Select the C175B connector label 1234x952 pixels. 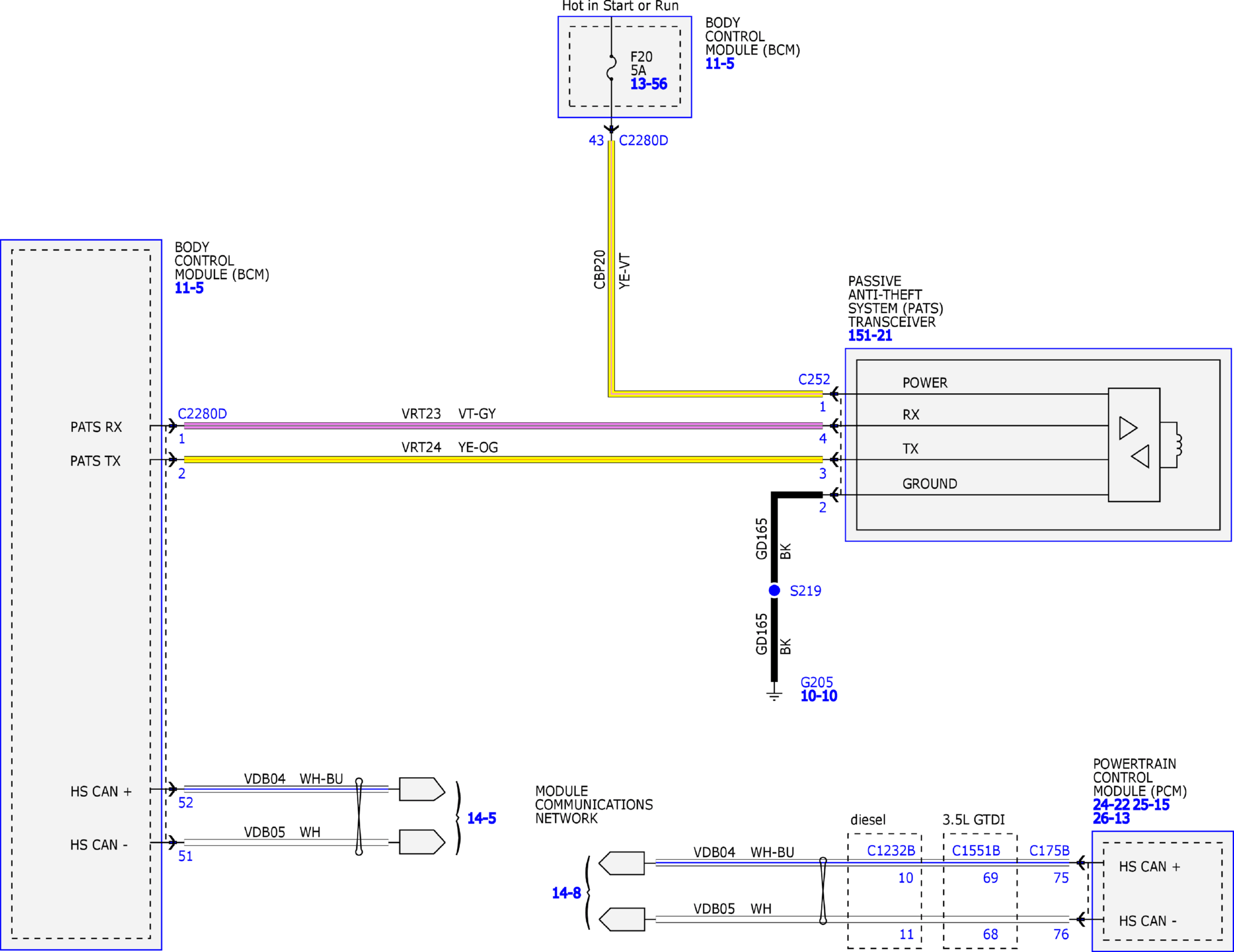(1049, 850)
